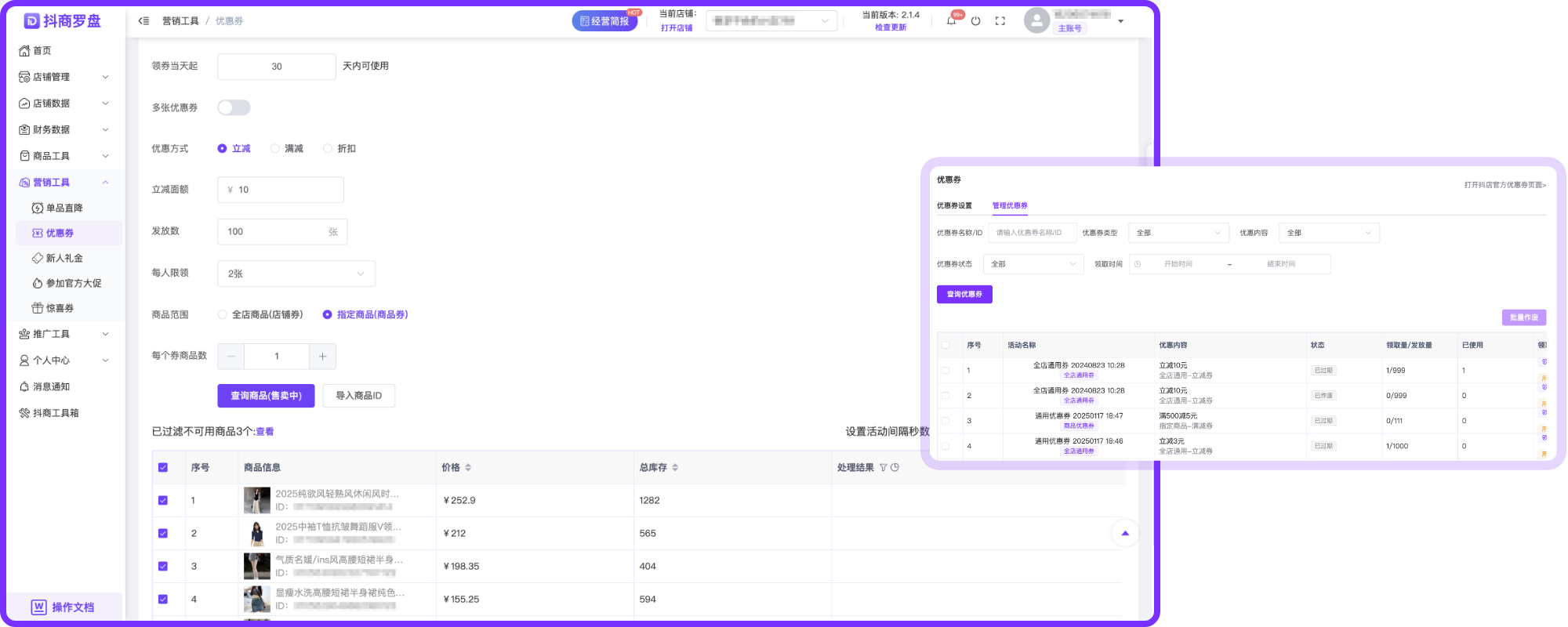The height and width of the screenshot is (627, 1568).
Task: Enable the 多张优惠券 switch
Action: pyautogui.click(x=234, y=107)
